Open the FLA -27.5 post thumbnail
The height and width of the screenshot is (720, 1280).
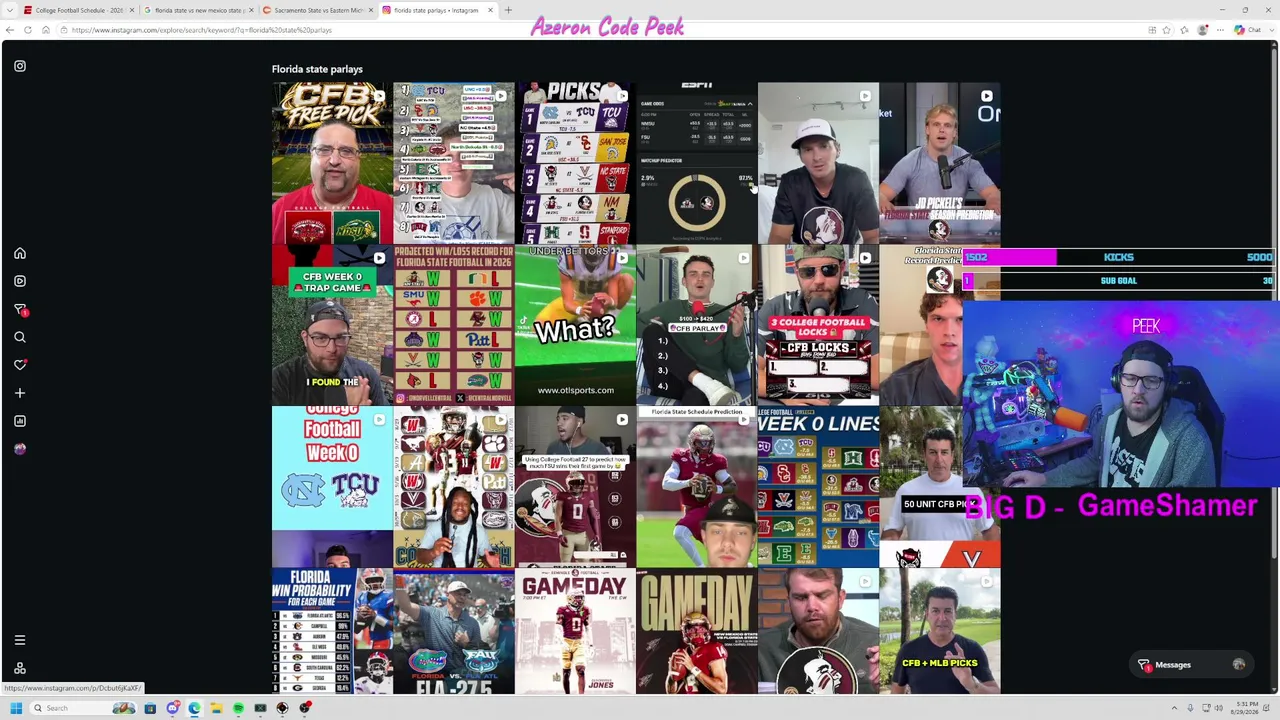click(x=454, y=631)
